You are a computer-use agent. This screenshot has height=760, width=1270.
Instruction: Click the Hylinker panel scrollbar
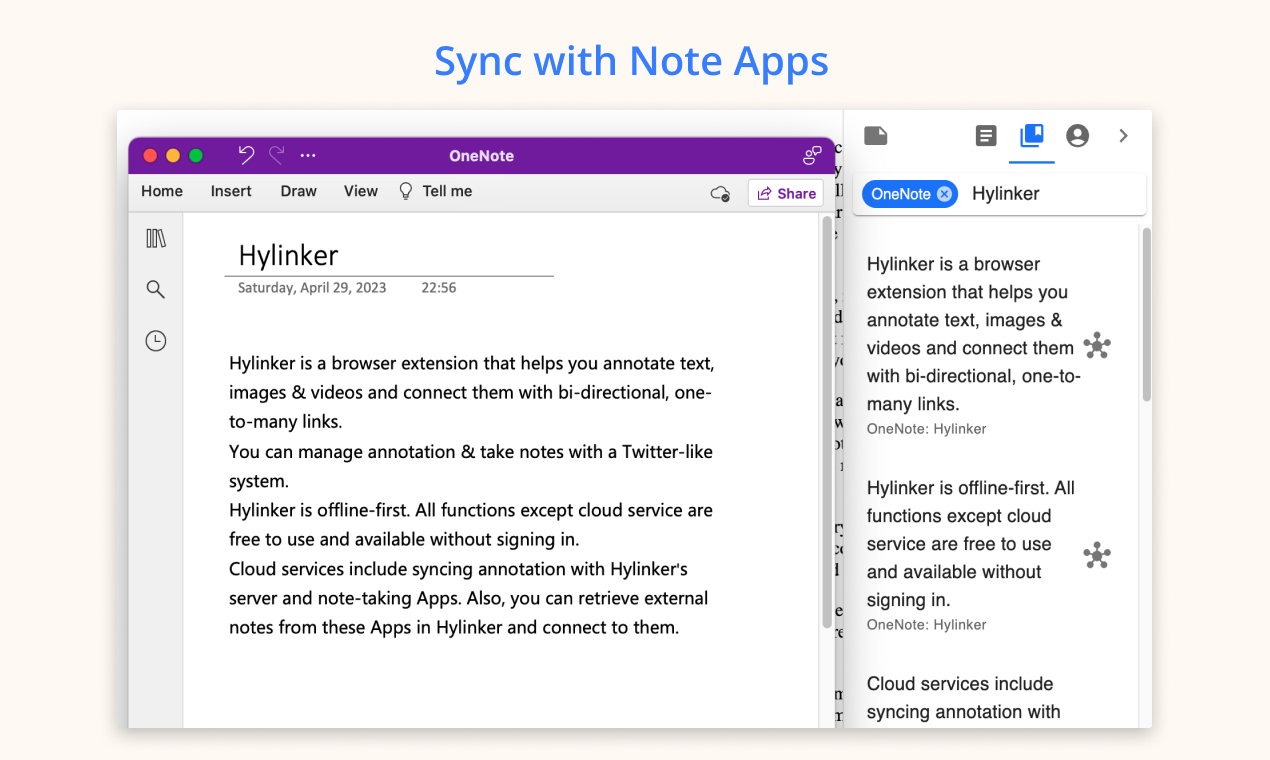[x=1146, y=315]
